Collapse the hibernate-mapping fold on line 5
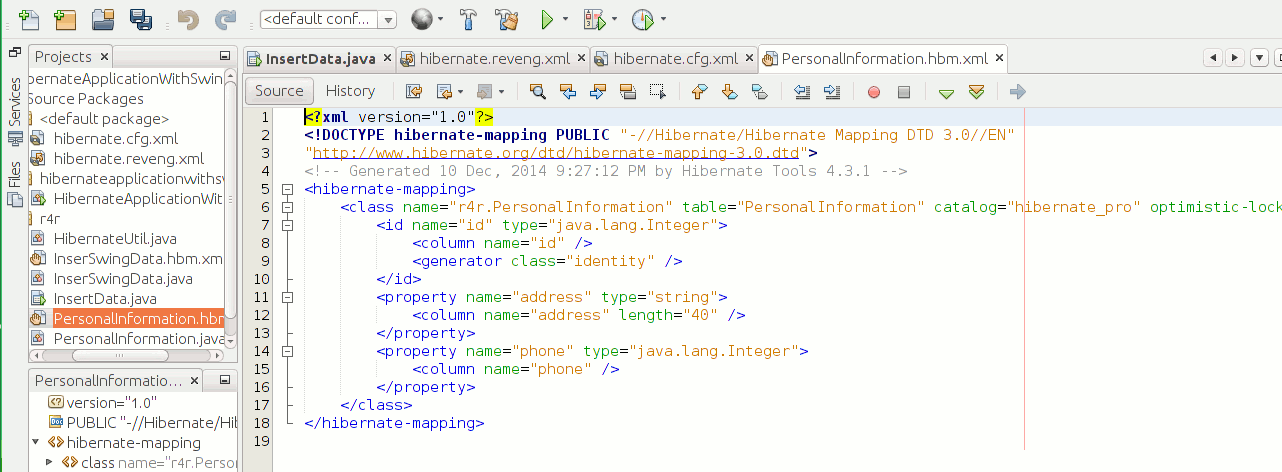1282x472 pixels. point(287,189)
